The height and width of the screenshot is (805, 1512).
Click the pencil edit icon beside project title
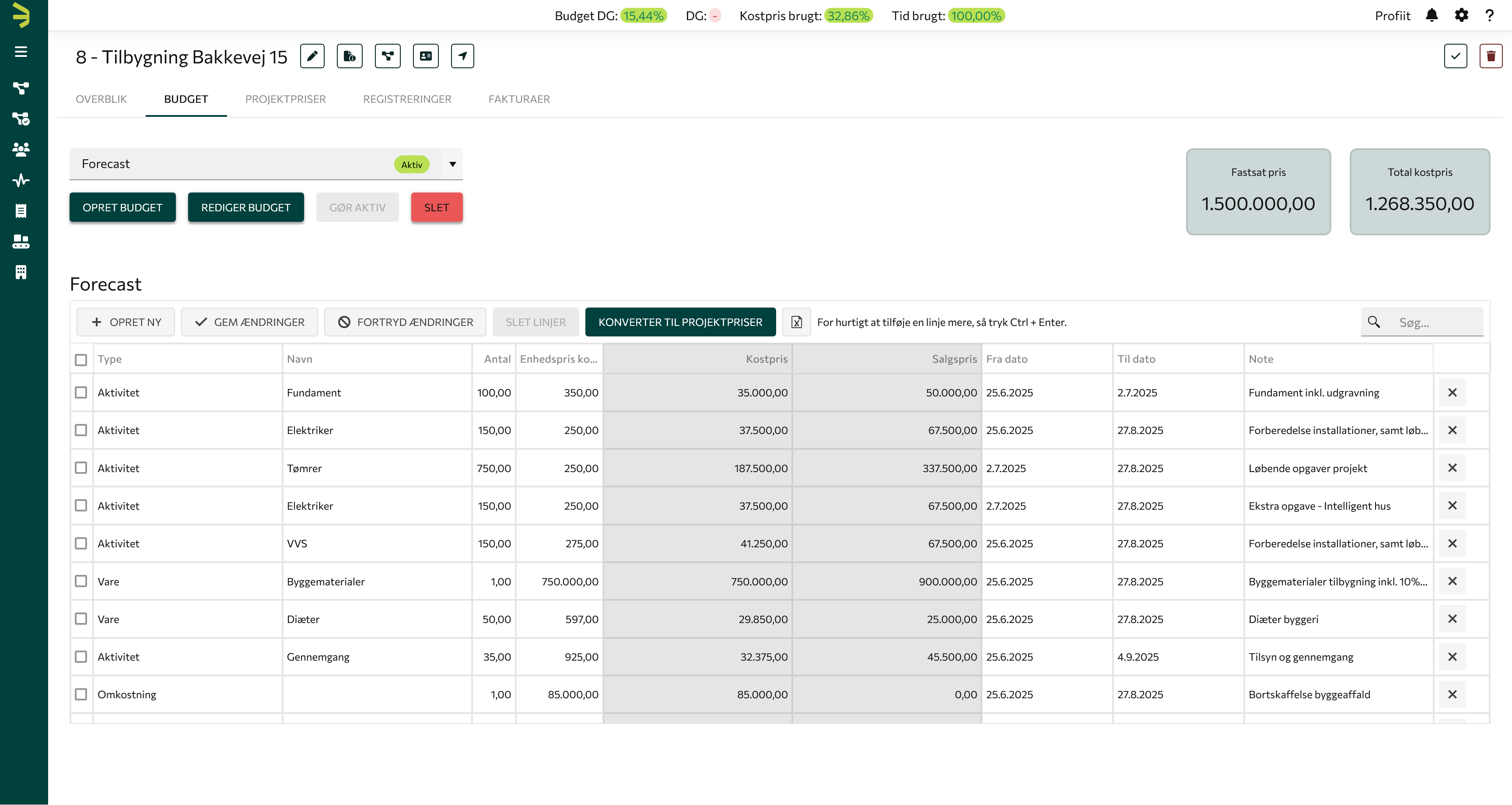312,56
